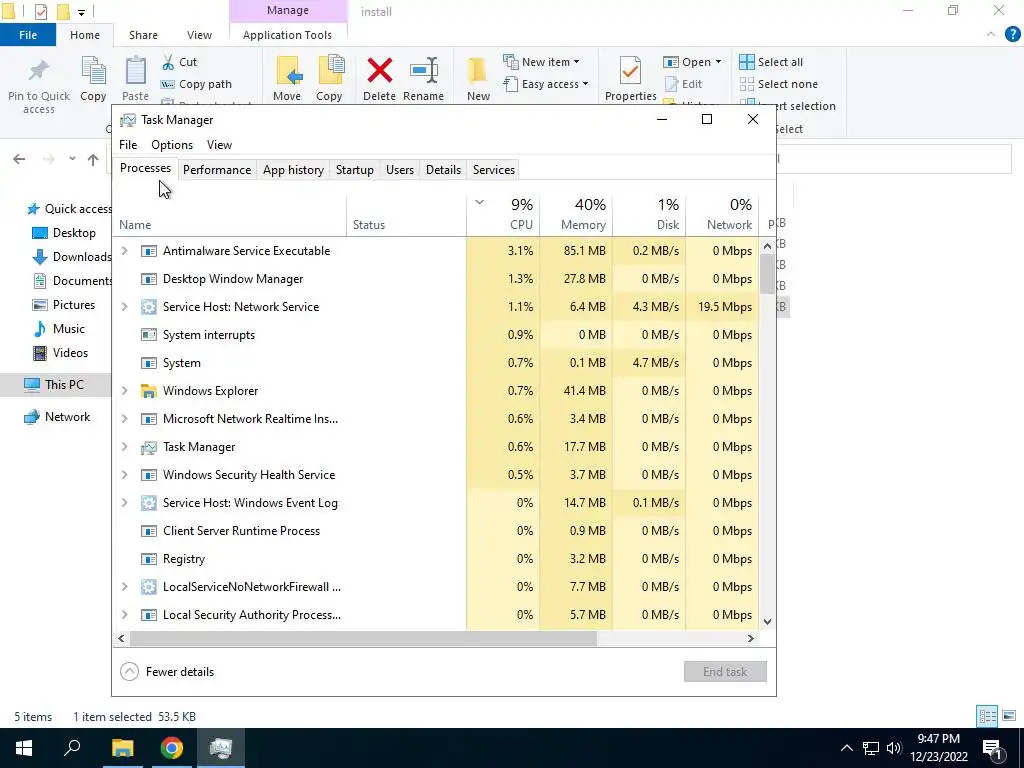Click the volume speaker icon in system tray
Viewport: 1024px width, 768px height.
(894, 748)
